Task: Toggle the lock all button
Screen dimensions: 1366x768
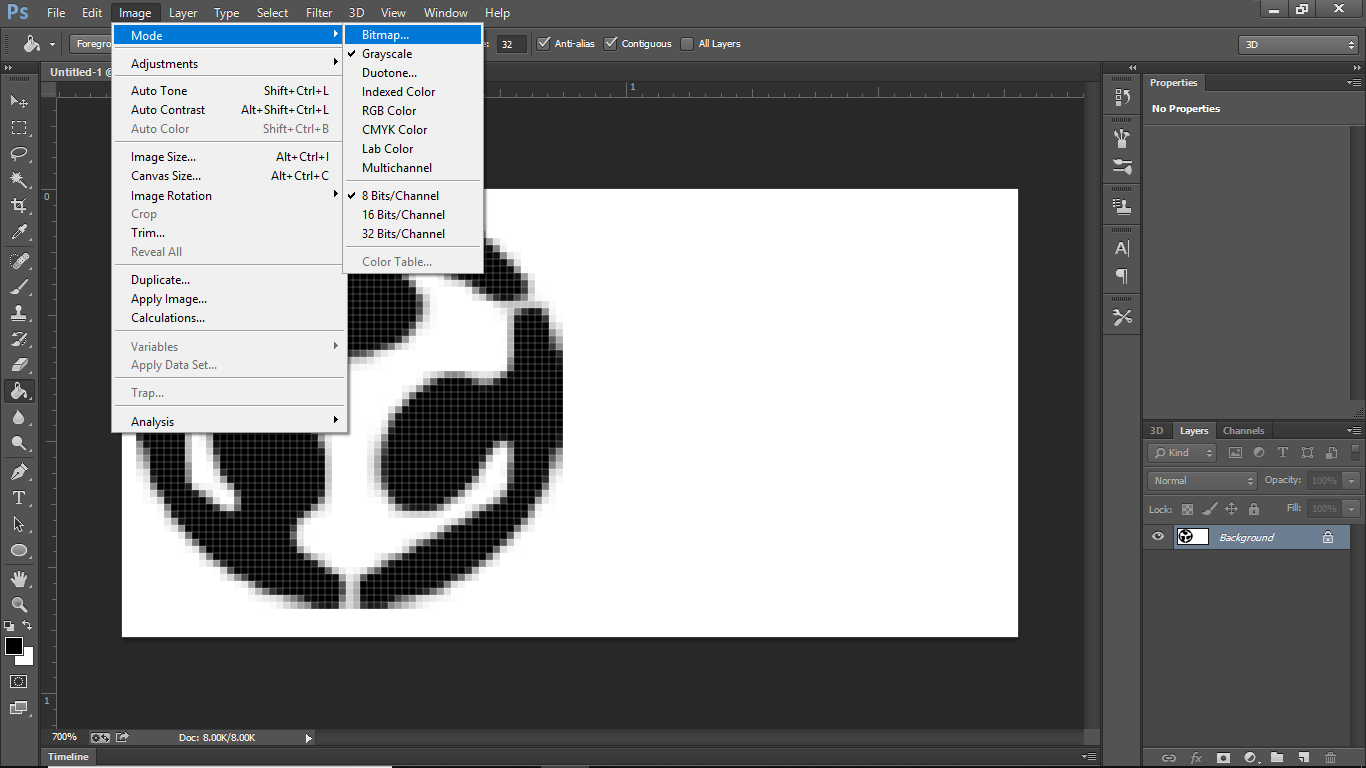Action: tap(1253, 509)
